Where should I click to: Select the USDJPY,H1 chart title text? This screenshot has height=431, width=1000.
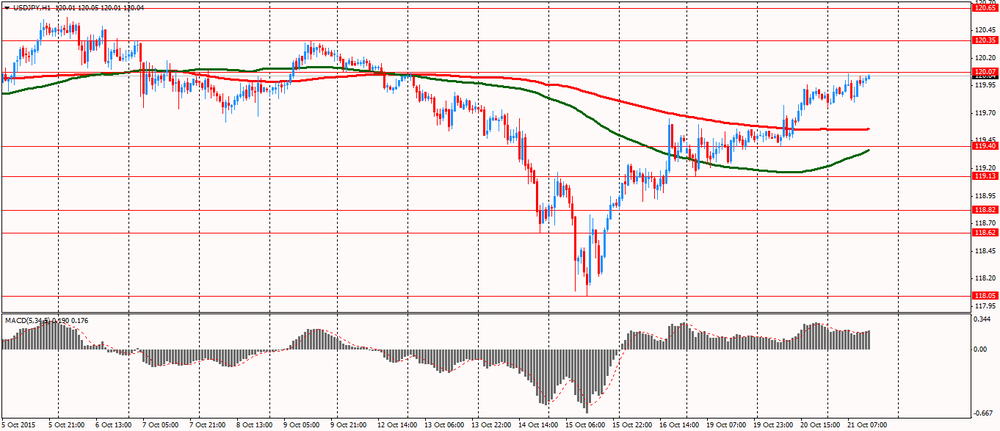(31, 10)
